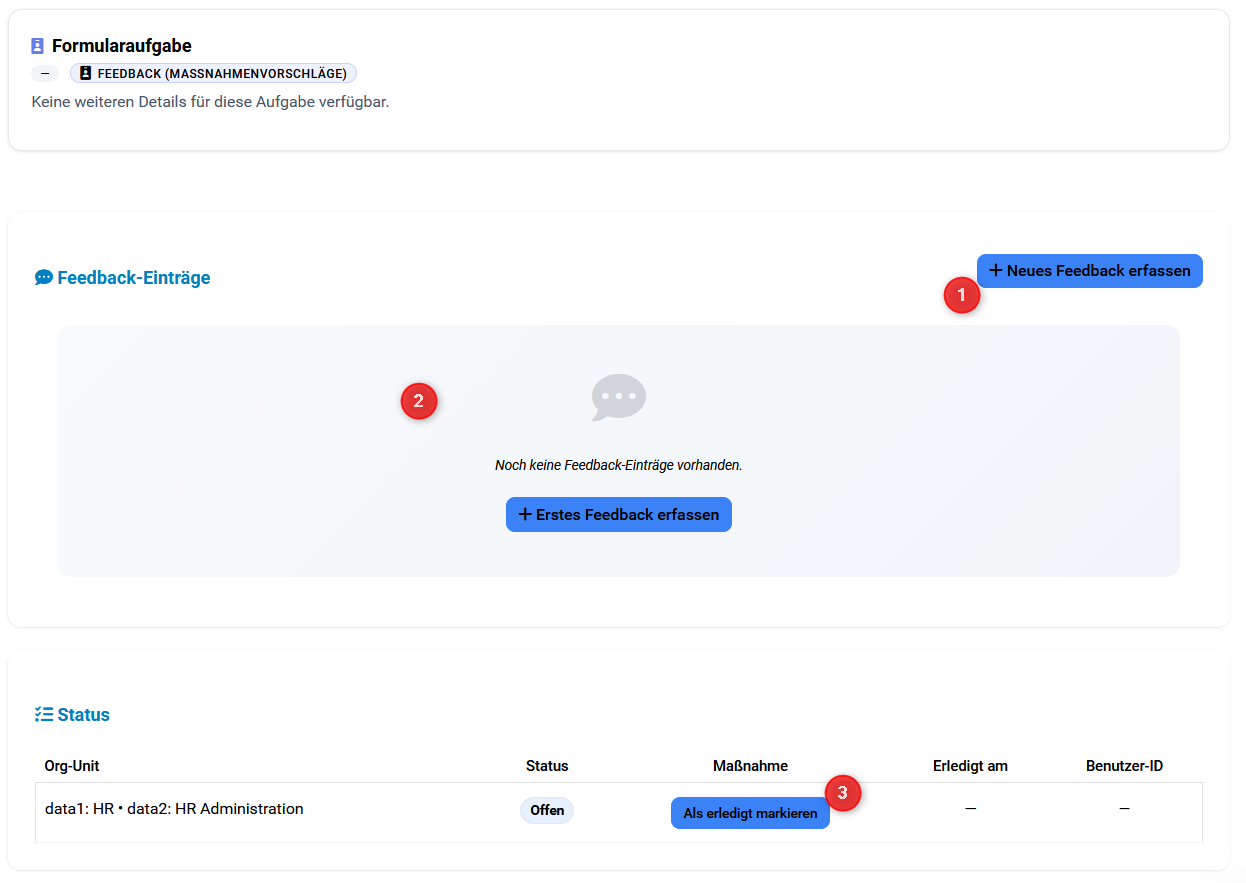Viewport: 1246px width, 883px height.
Task: Click the red annotation marker number 2
Action: (419, 402)
